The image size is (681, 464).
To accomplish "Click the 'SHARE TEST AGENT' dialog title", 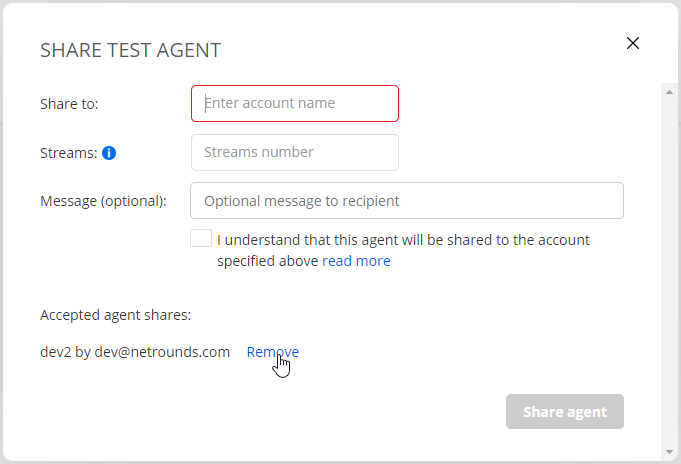I will (x=130, y=50).
